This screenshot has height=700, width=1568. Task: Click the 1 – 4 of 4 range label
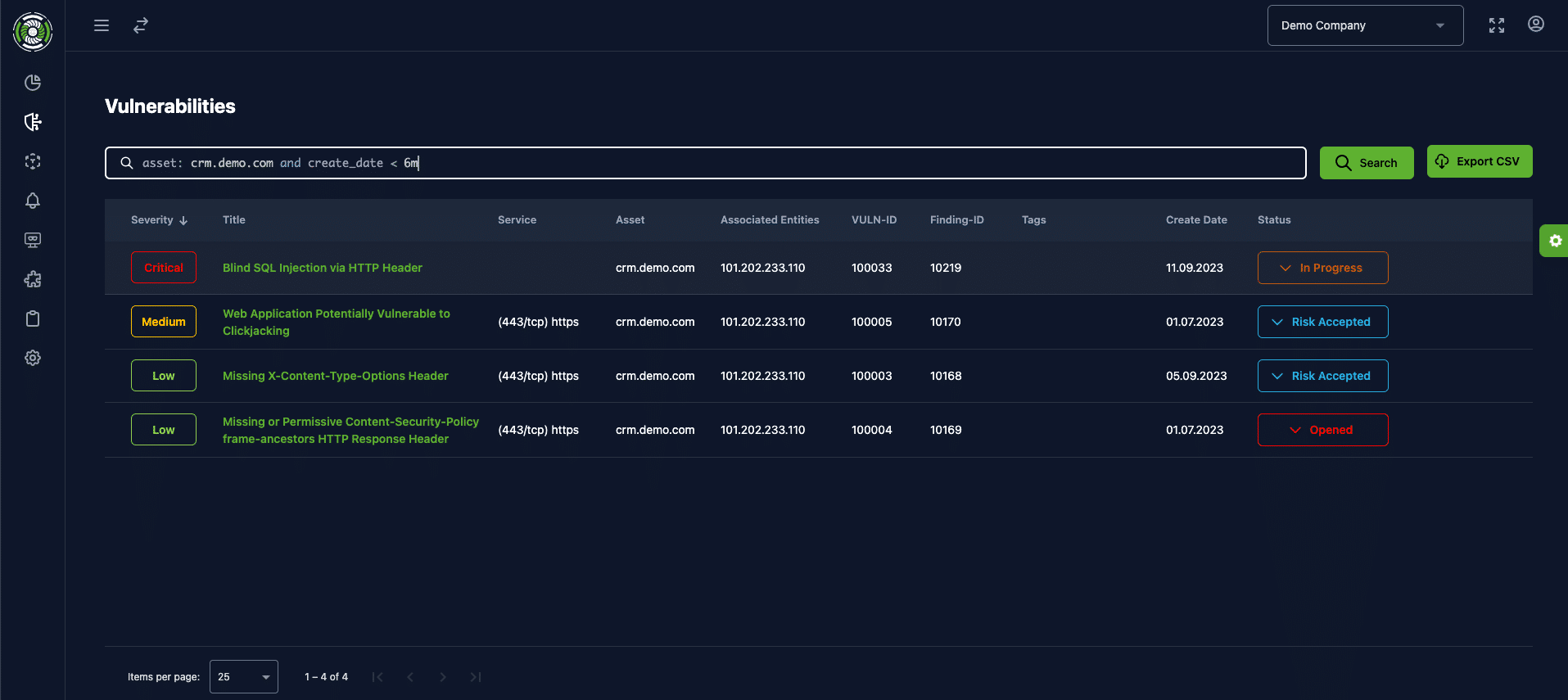click(x=326, y=677)
